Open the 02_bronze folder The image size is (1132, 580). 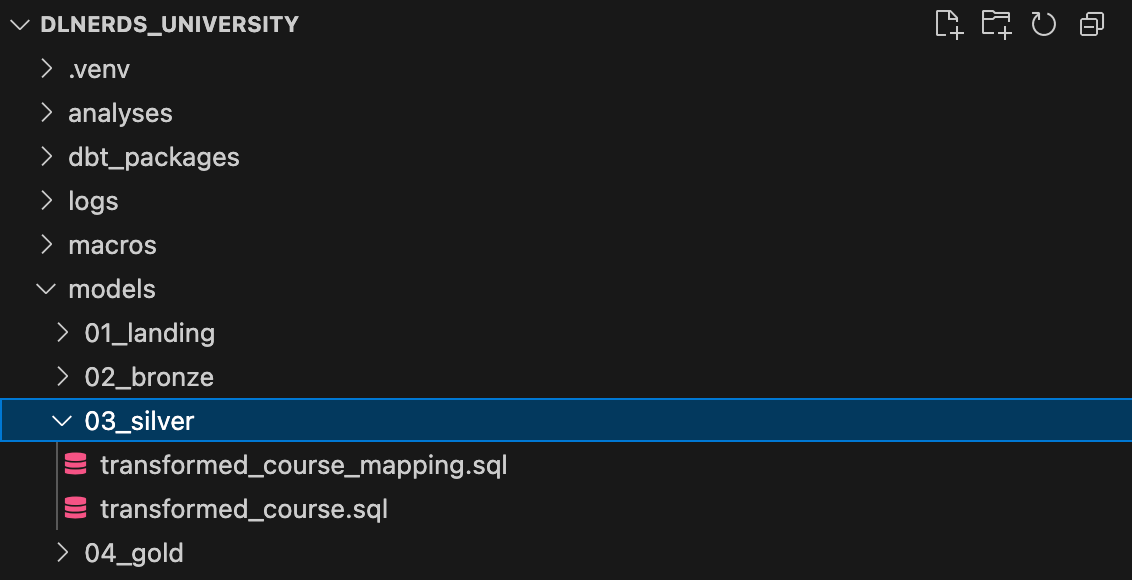149,377
